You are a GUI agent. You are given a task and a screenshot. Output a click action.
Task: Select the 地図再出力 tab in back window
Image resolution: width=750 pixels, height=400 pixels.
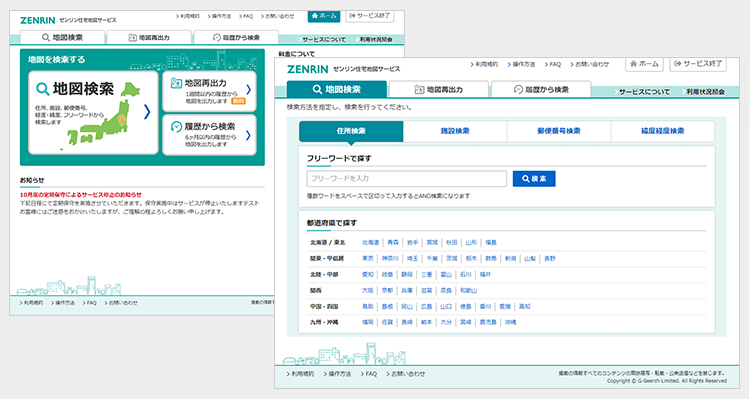(x=149, y=37)
